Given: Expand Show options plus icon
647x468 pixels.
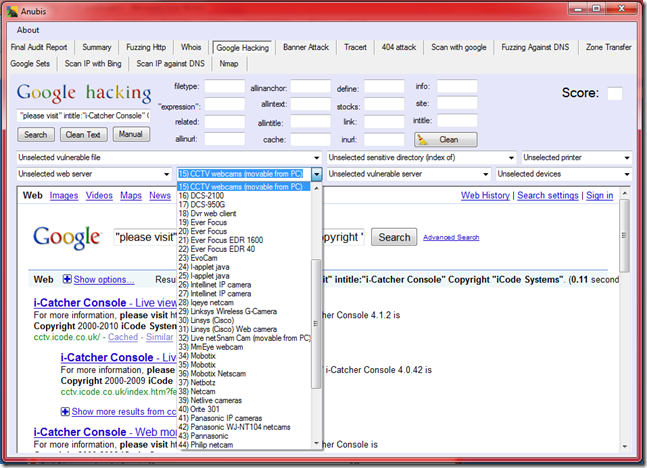Looking at the screenshot, I should click(x=67, y=279).
